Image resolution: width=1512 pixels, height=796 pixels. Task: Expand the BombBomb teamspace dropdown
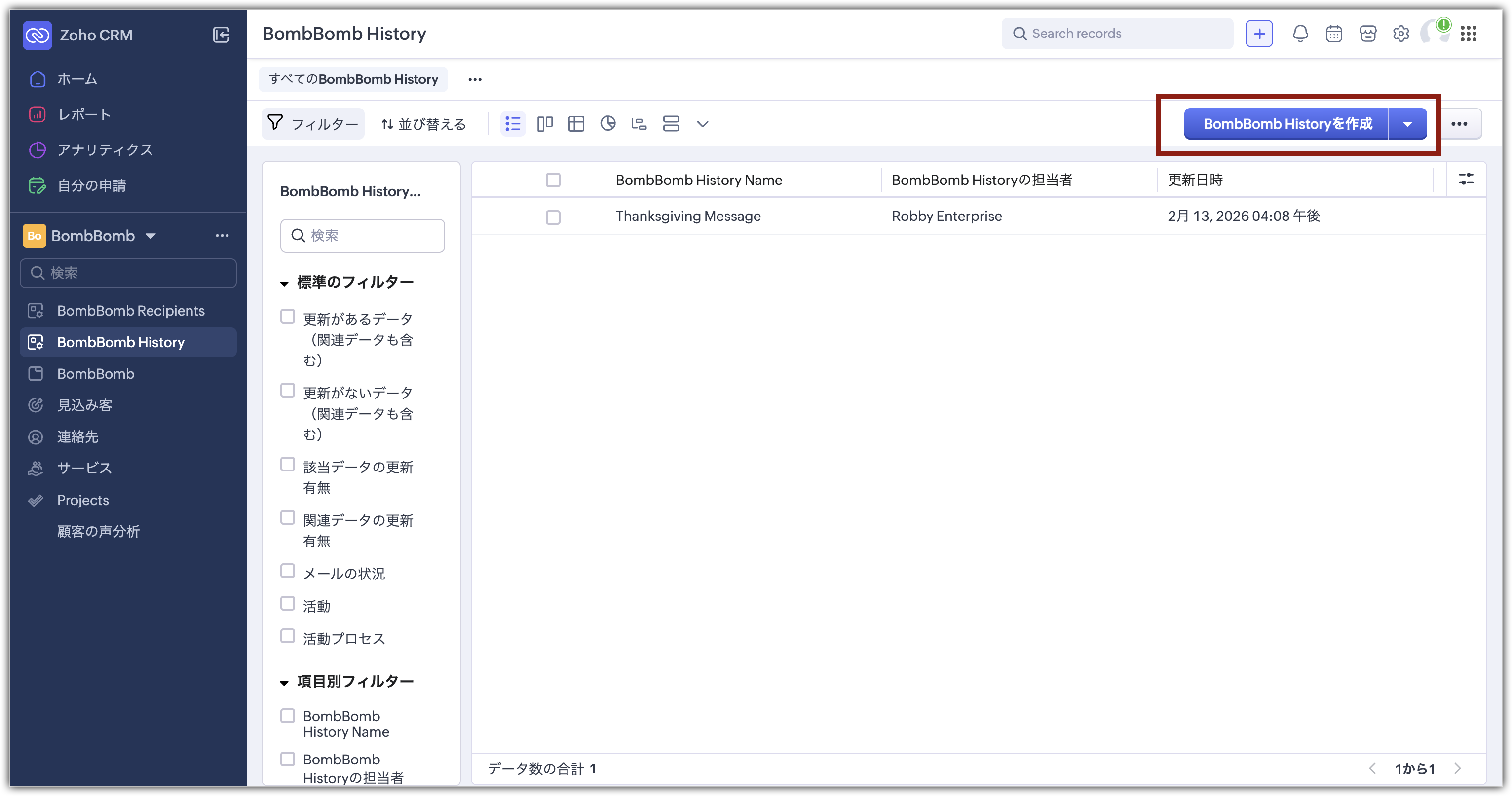151,236
